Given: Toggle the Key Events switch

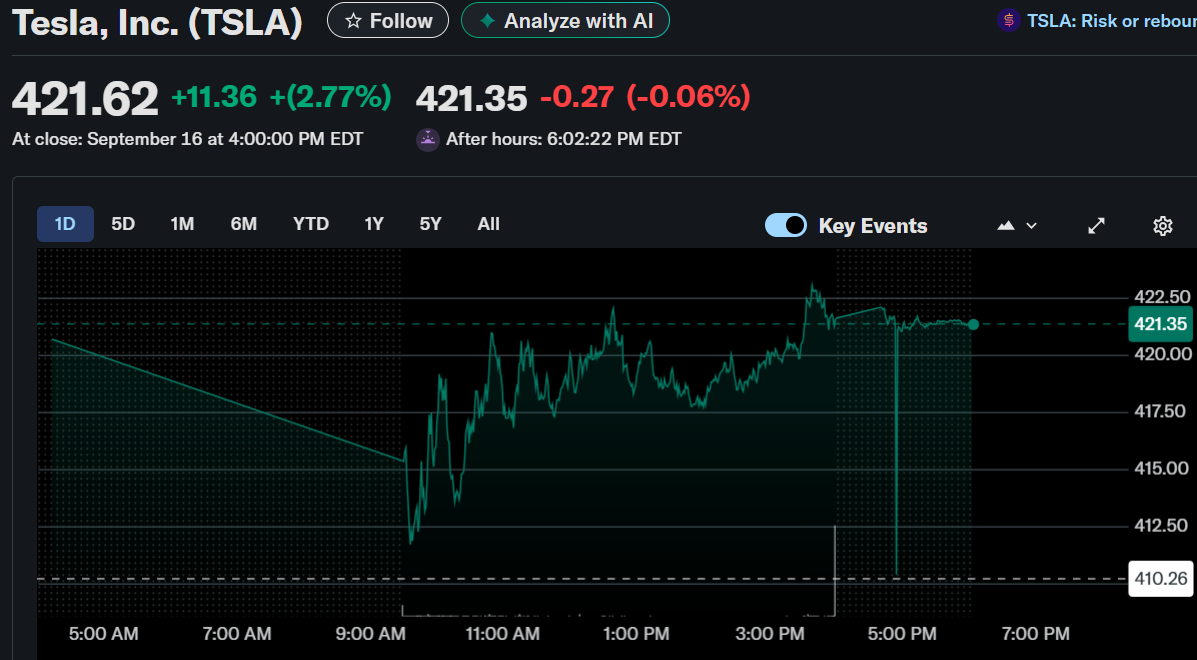Looking at the screenshot, I should coord(786,226).
